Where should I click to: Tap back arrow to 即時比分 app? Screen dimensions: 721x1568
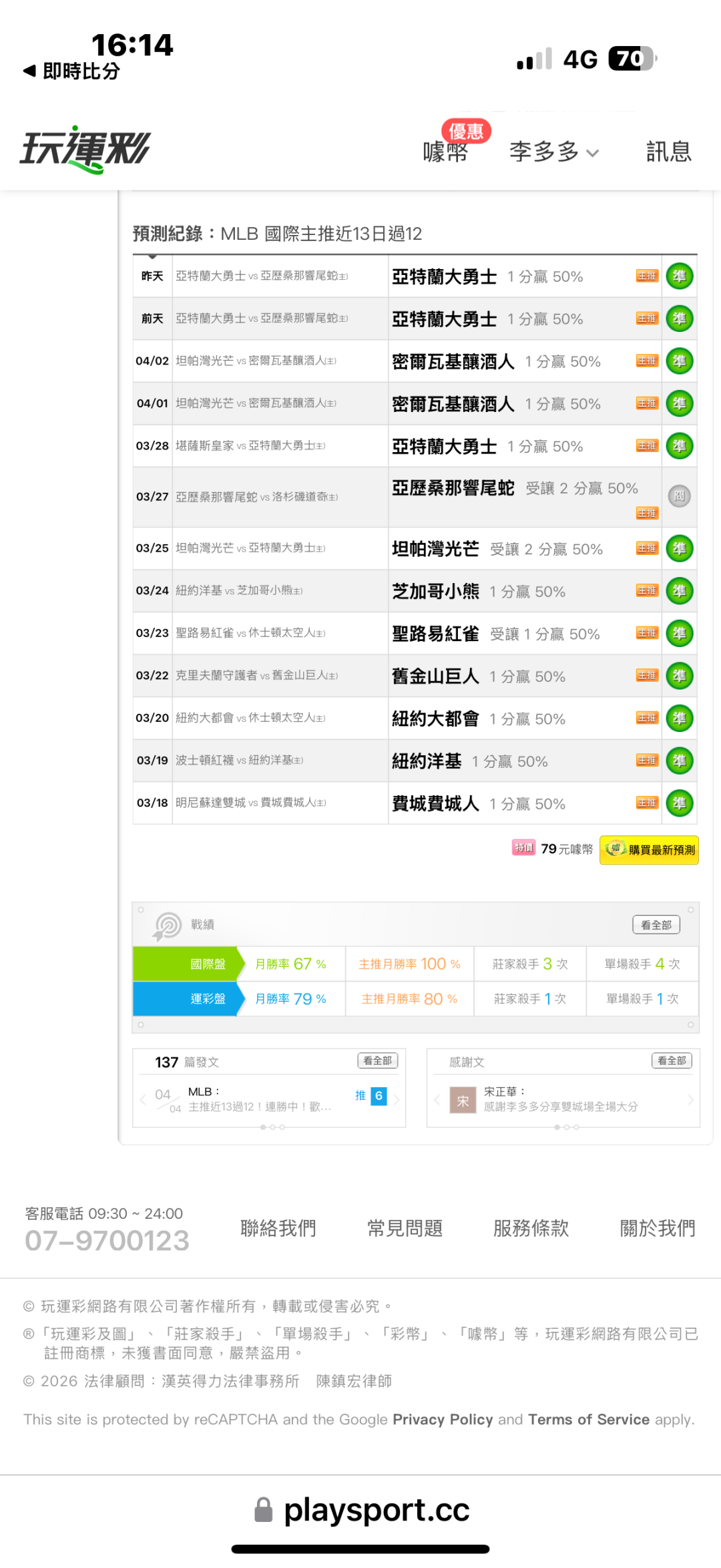point(29,71)
